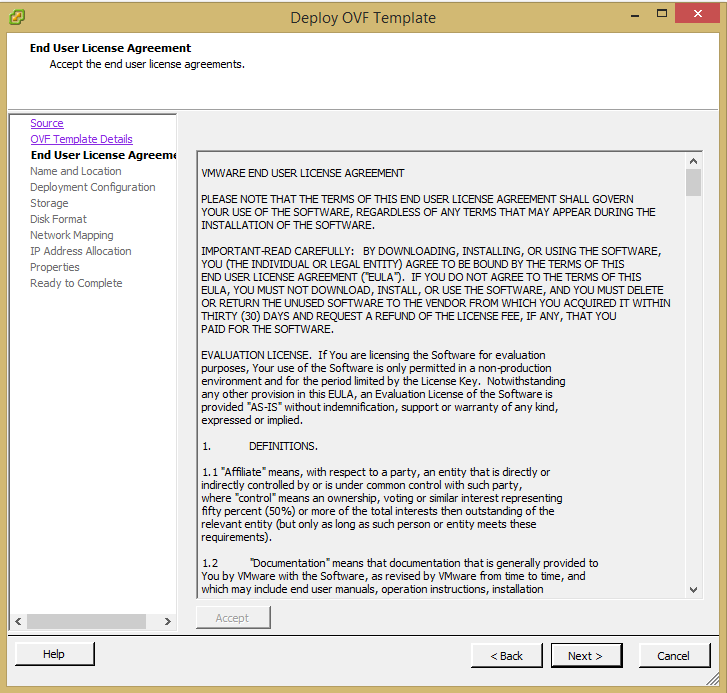Click the "Accept the end user license agreements." subtitle
Screen dimensions: 727x693
click(x=147, y=64)
